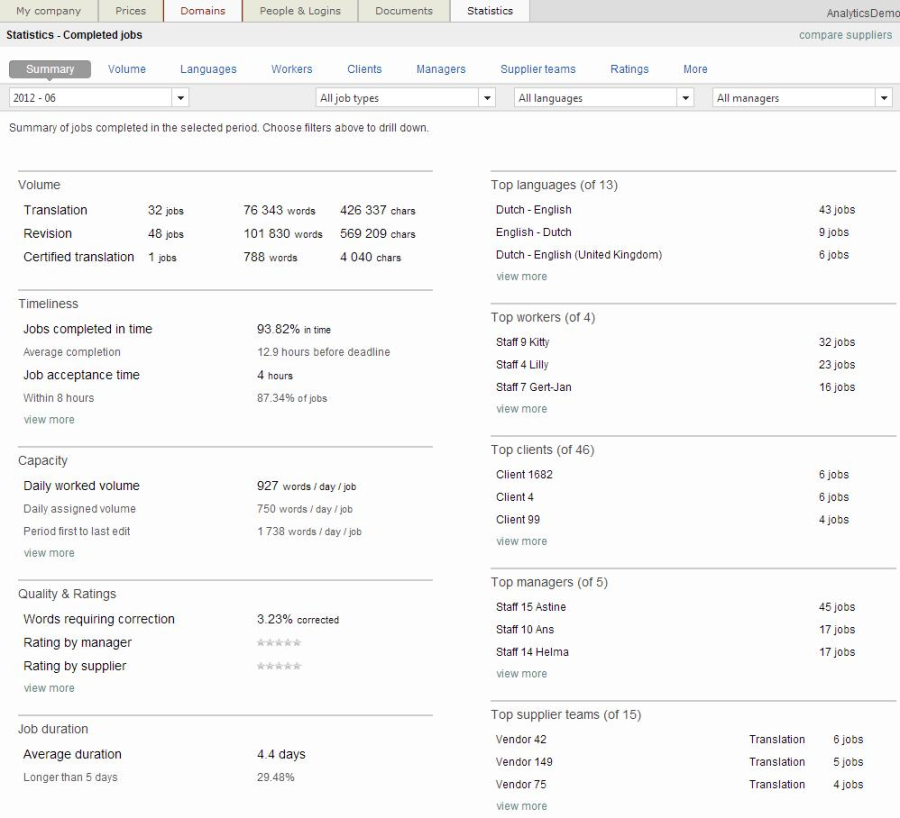Switch to the Domains tab
This screenshot has width=900, height=818.
pyautogui.click(x=203, y=11)
